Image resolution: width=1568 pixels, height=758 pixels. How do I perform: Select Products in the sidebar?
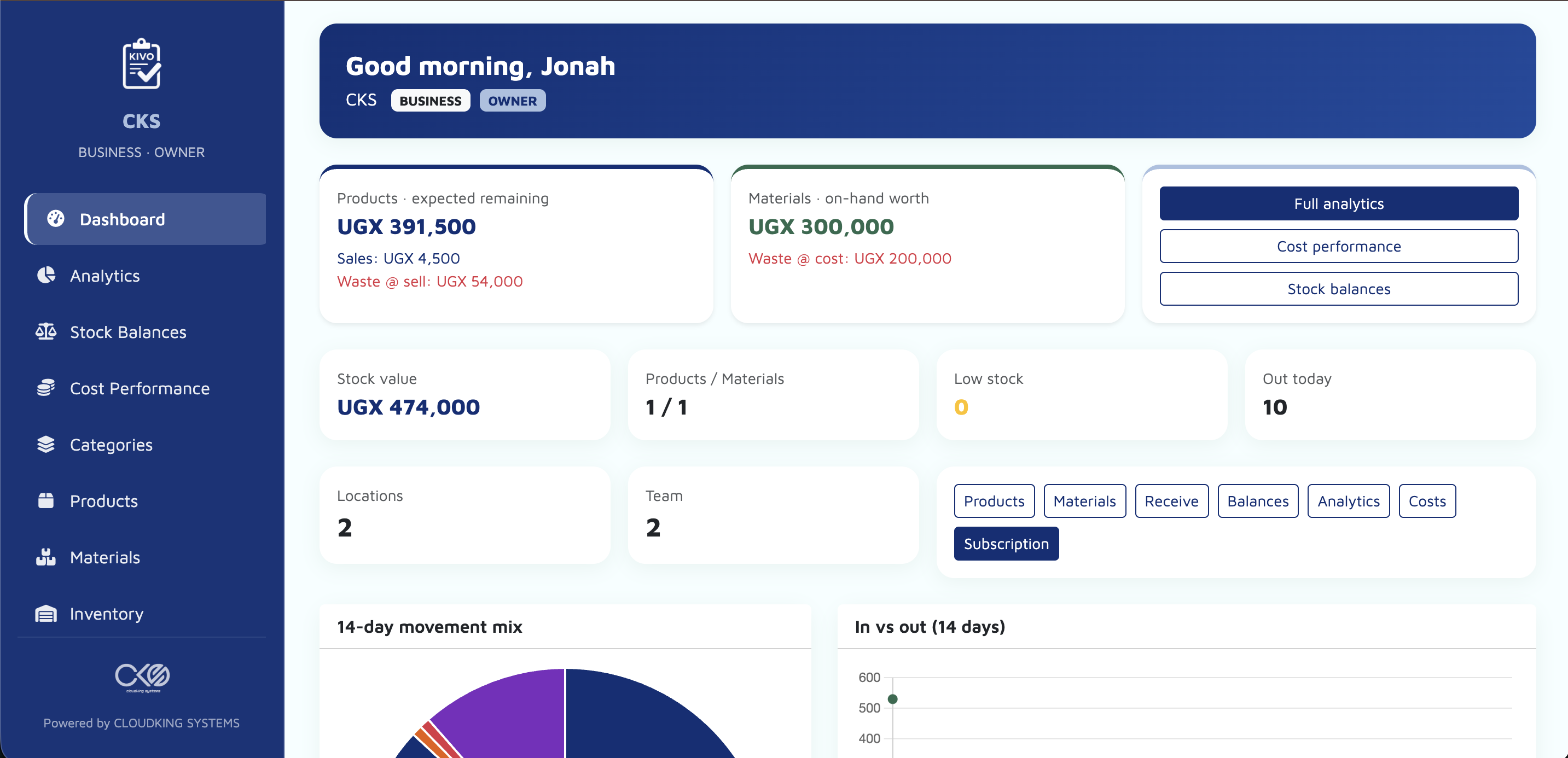[146, 500]
